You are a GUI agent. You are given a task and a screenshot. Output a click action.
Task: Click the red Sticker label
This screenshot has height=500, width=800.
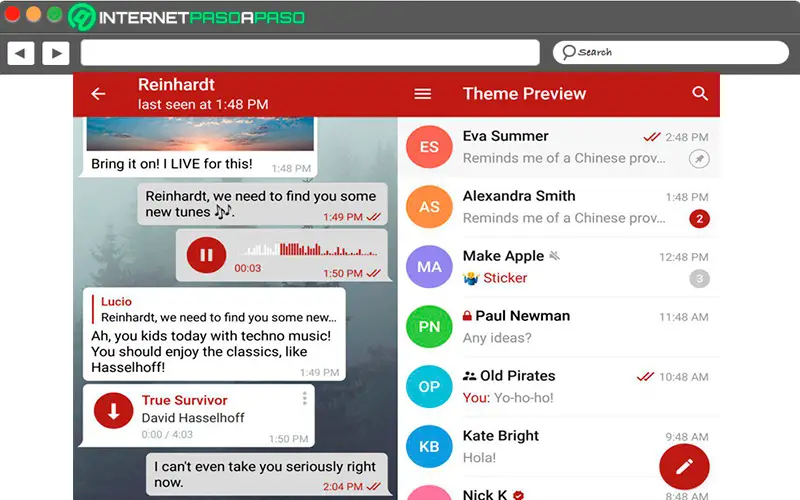[505, 278]
